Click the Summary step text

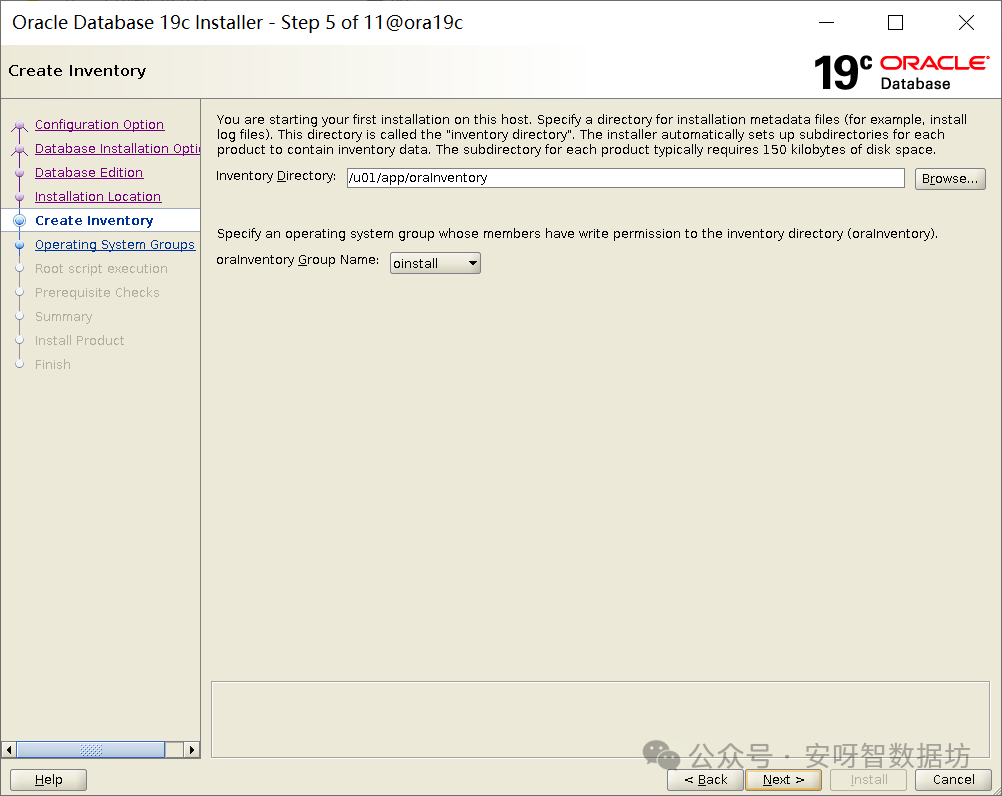pyautogui.click(x=63, y=317)
